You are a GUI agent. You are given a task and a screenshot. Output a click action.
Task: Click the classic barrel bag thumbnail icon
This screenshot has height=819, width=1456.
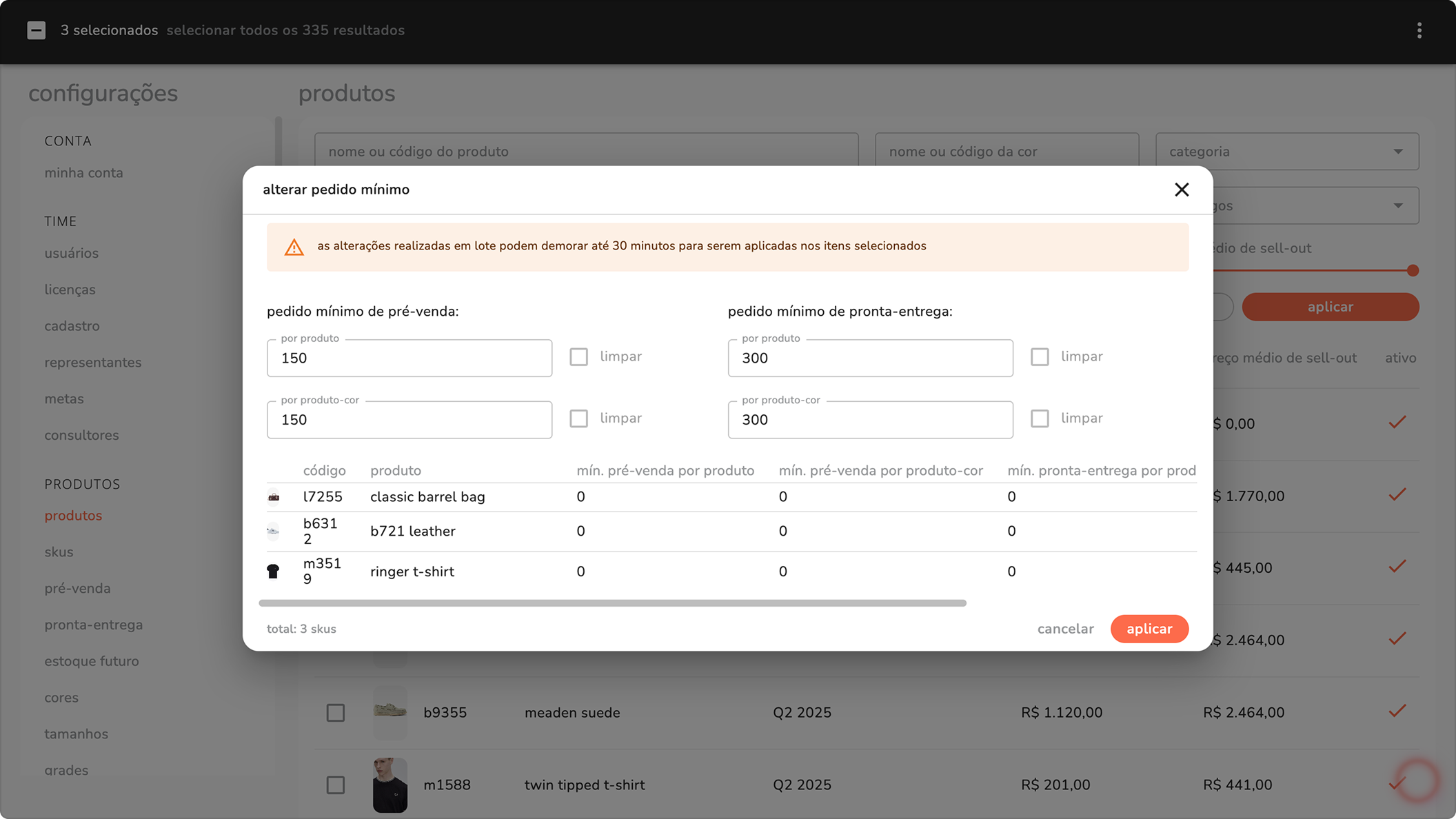pos(274,497)
